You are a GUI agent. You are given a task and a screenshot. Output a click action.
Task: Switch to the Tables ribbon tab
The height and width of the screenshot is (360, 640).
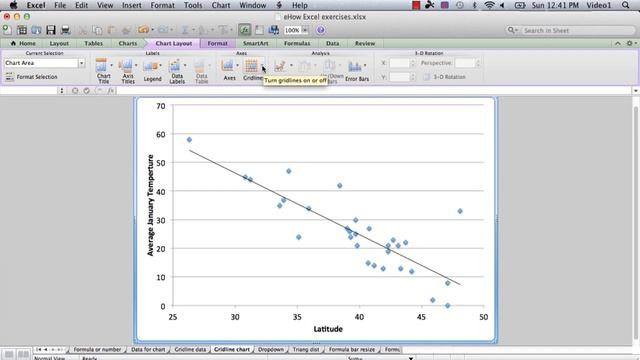click(x=93, y=43)
